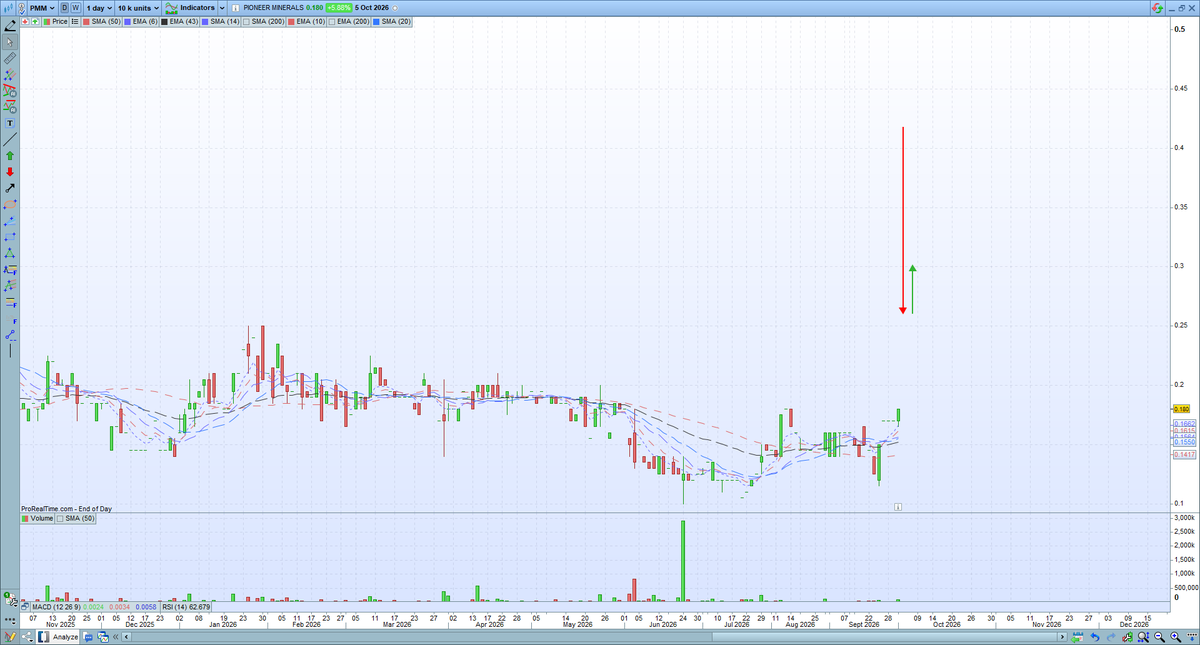
Task: Click the tall green volume bar in June
Action: tap(683, 559)
